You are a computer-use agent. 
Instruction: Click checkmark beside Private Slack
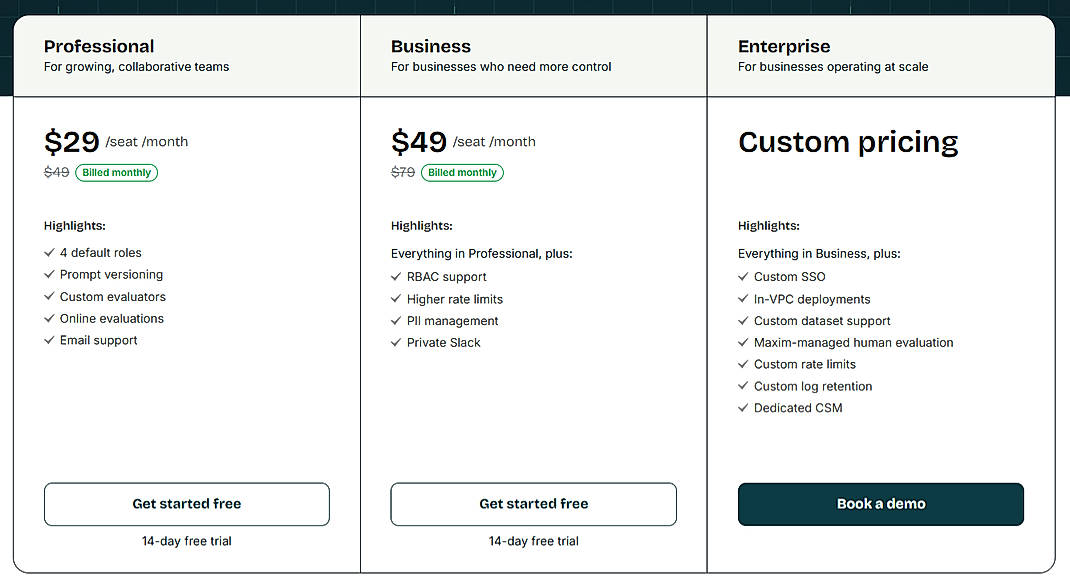(x=396, y=342)
